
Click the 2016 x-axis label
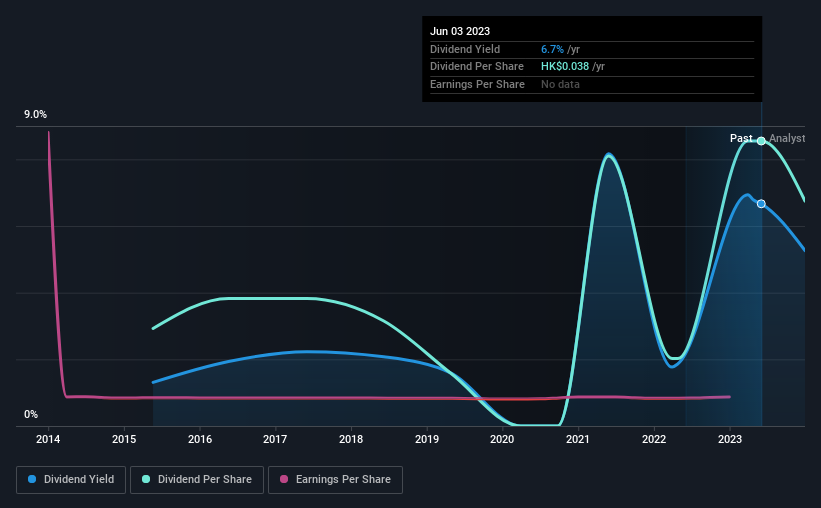(x=200, y=439)
